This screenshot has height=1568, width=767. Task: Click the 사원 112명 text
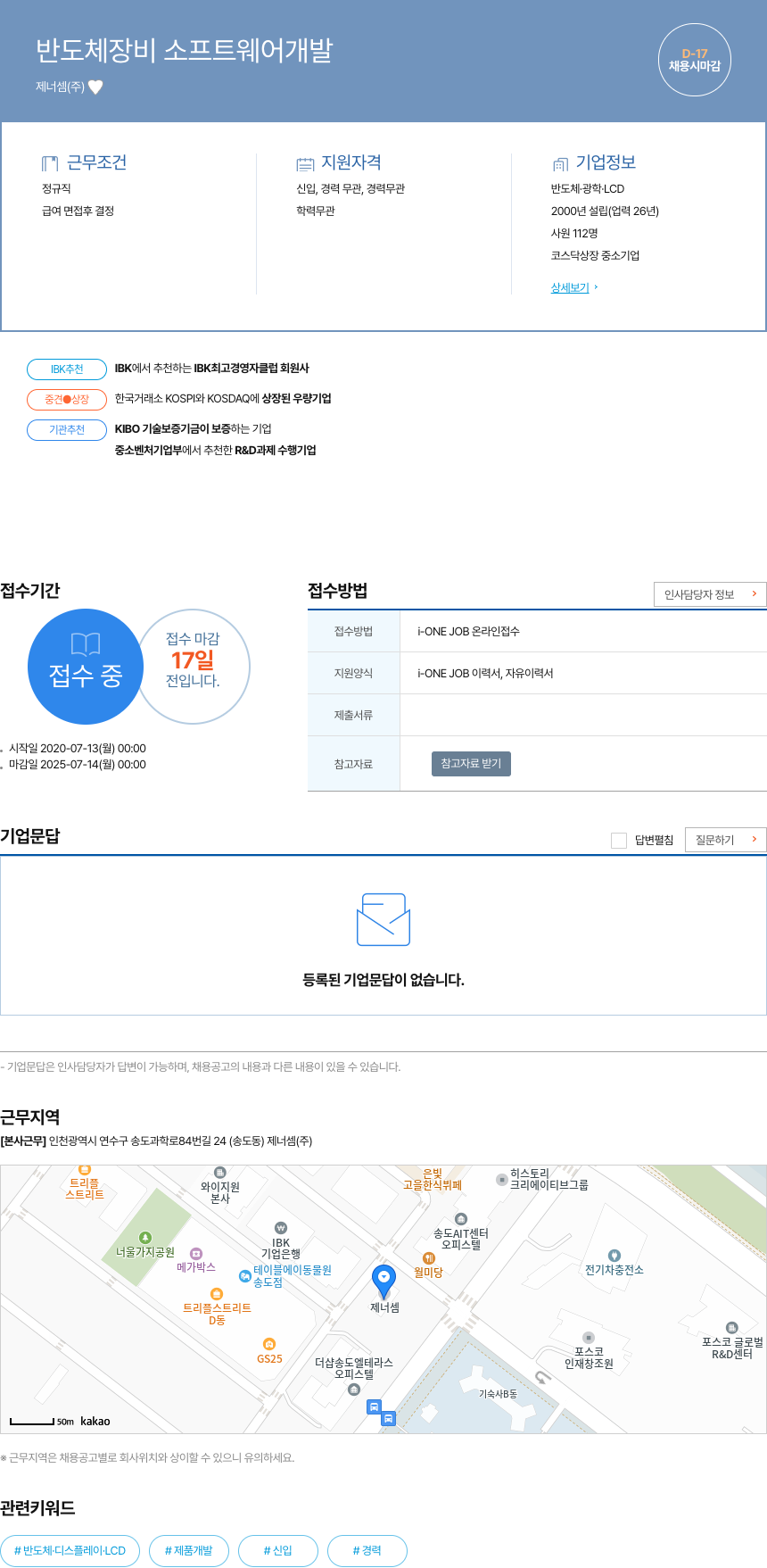pos(574,233)
